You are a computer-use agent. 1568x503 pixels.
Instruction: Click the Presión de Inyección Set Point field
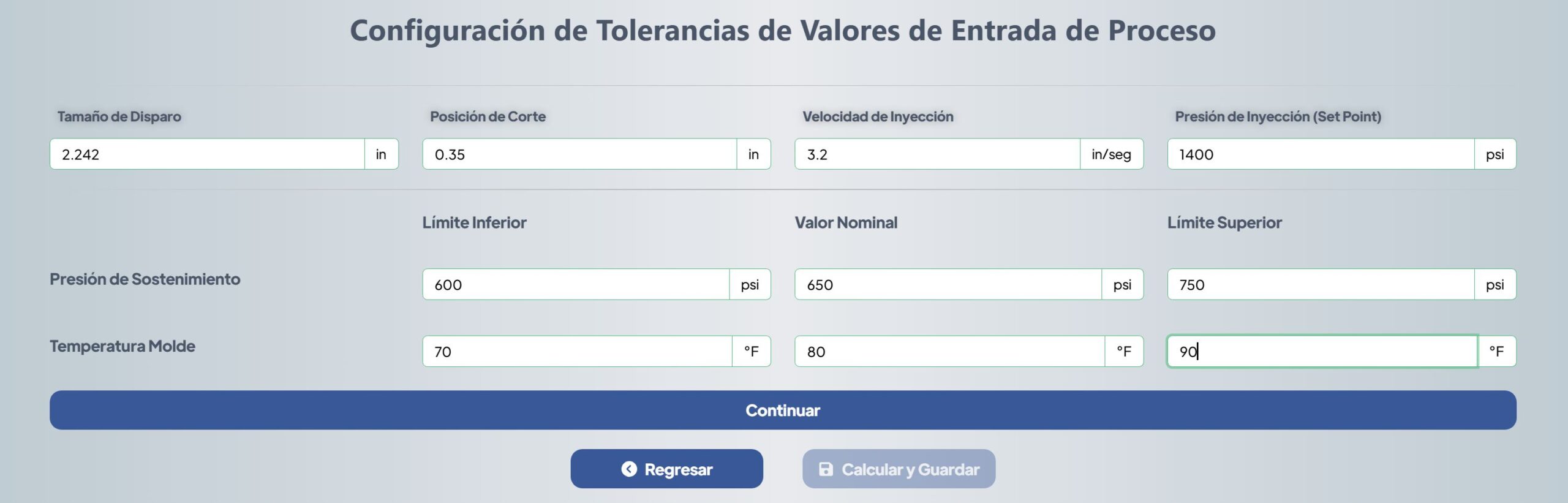pos(1320,154)
